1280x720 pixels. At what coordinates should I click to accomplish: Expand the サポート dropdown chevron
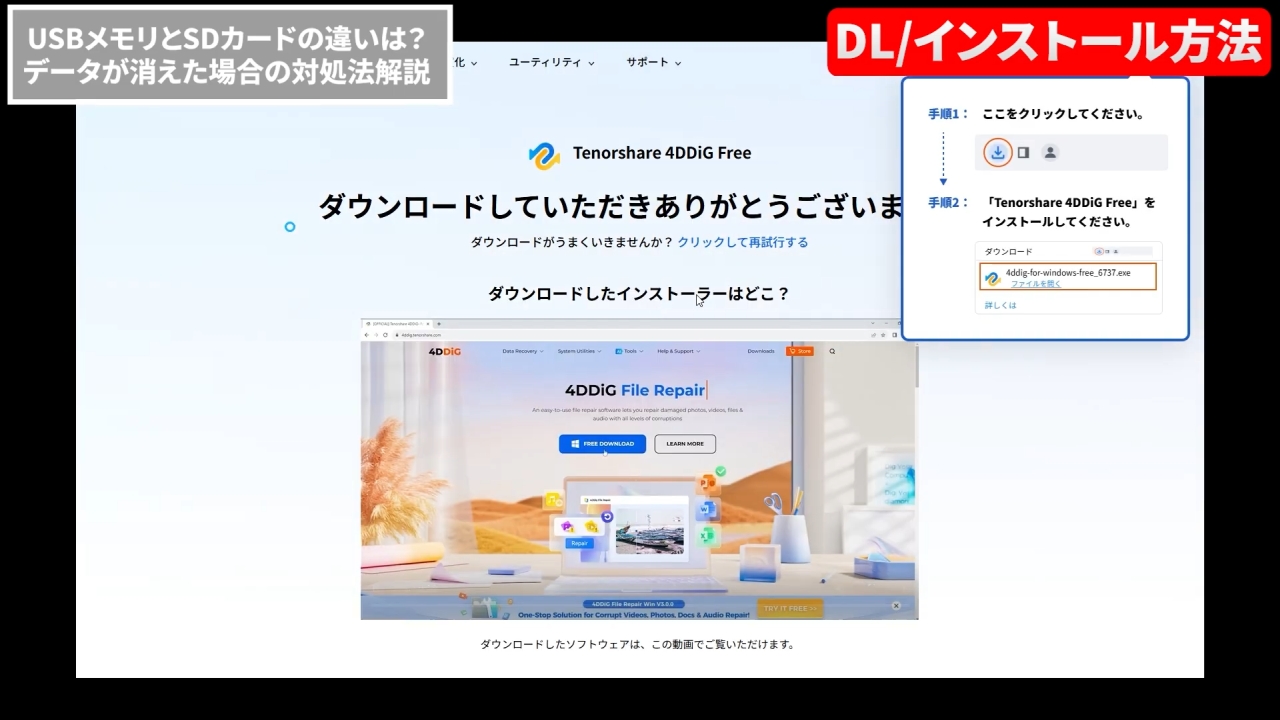[678, 63]
